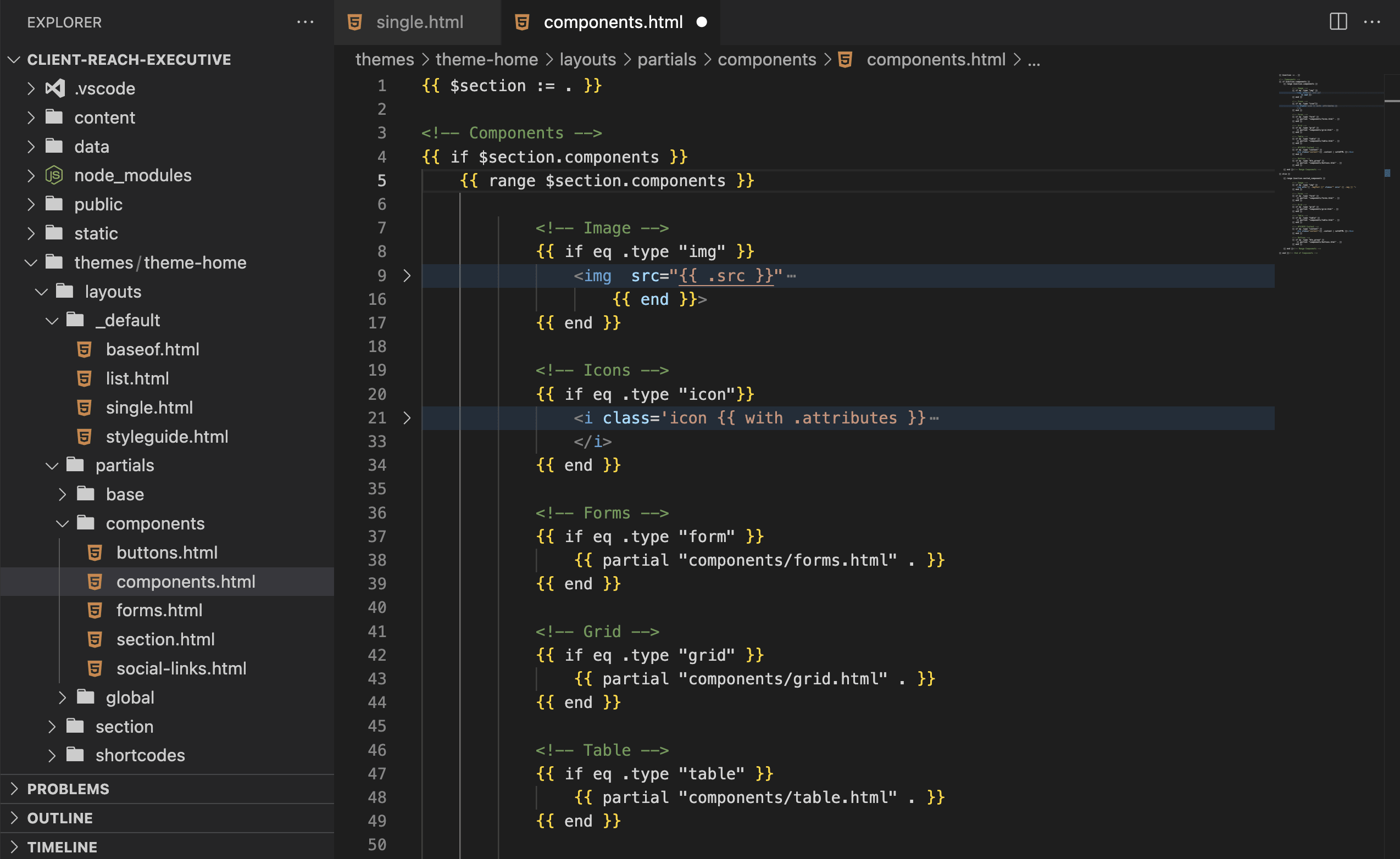Viewport: 1400px width, 859px height.
Task: Click styleguide.html file icon
Action: tap(84, 436)
